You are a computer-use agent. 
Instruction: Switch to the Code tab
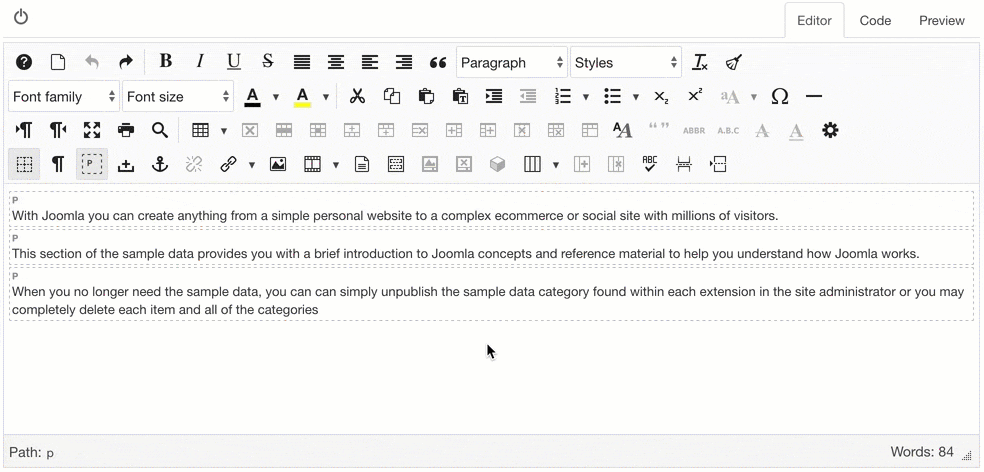[875, 20]
